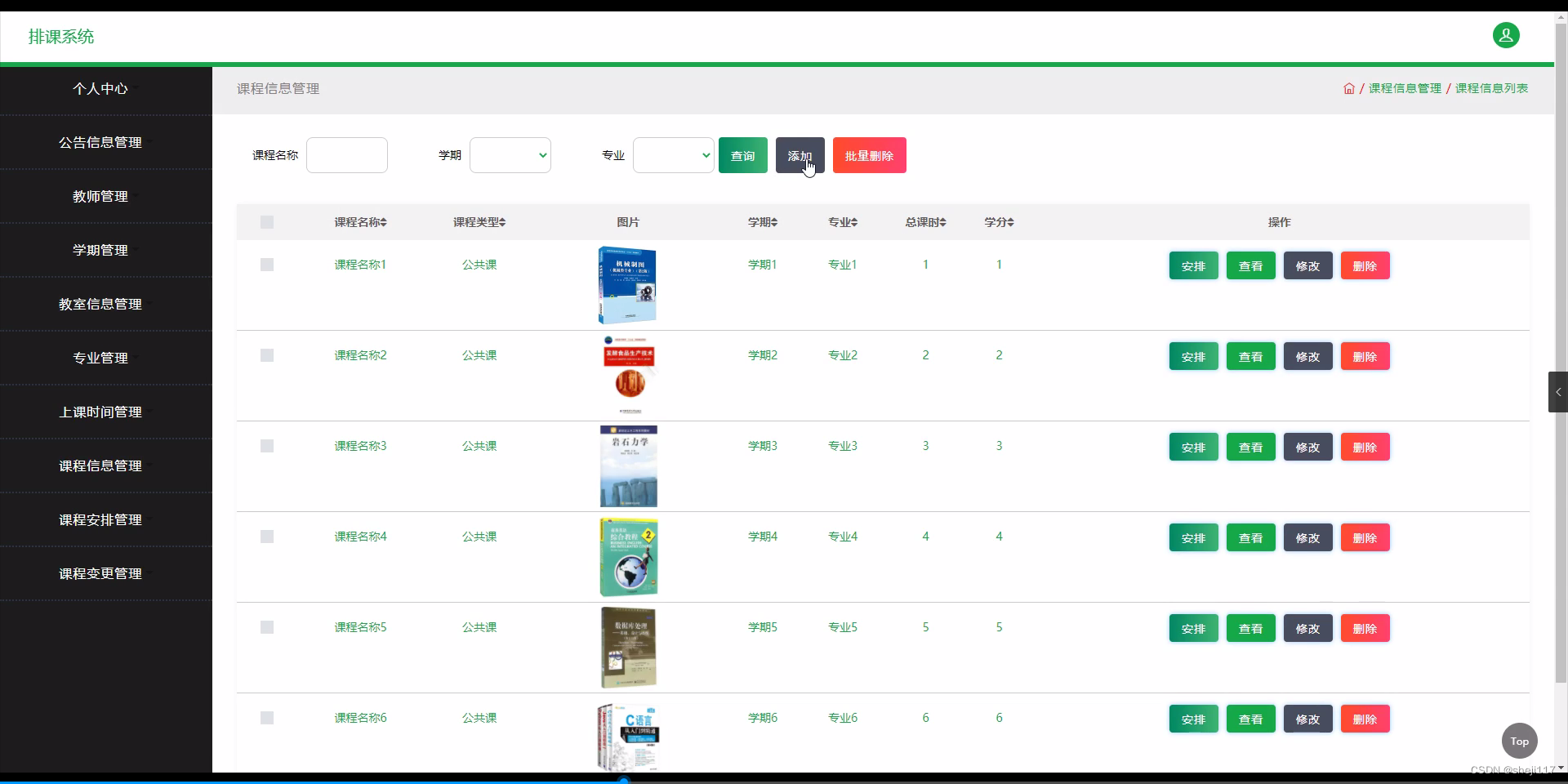Check the row for 课程名称5

[267, 627]
